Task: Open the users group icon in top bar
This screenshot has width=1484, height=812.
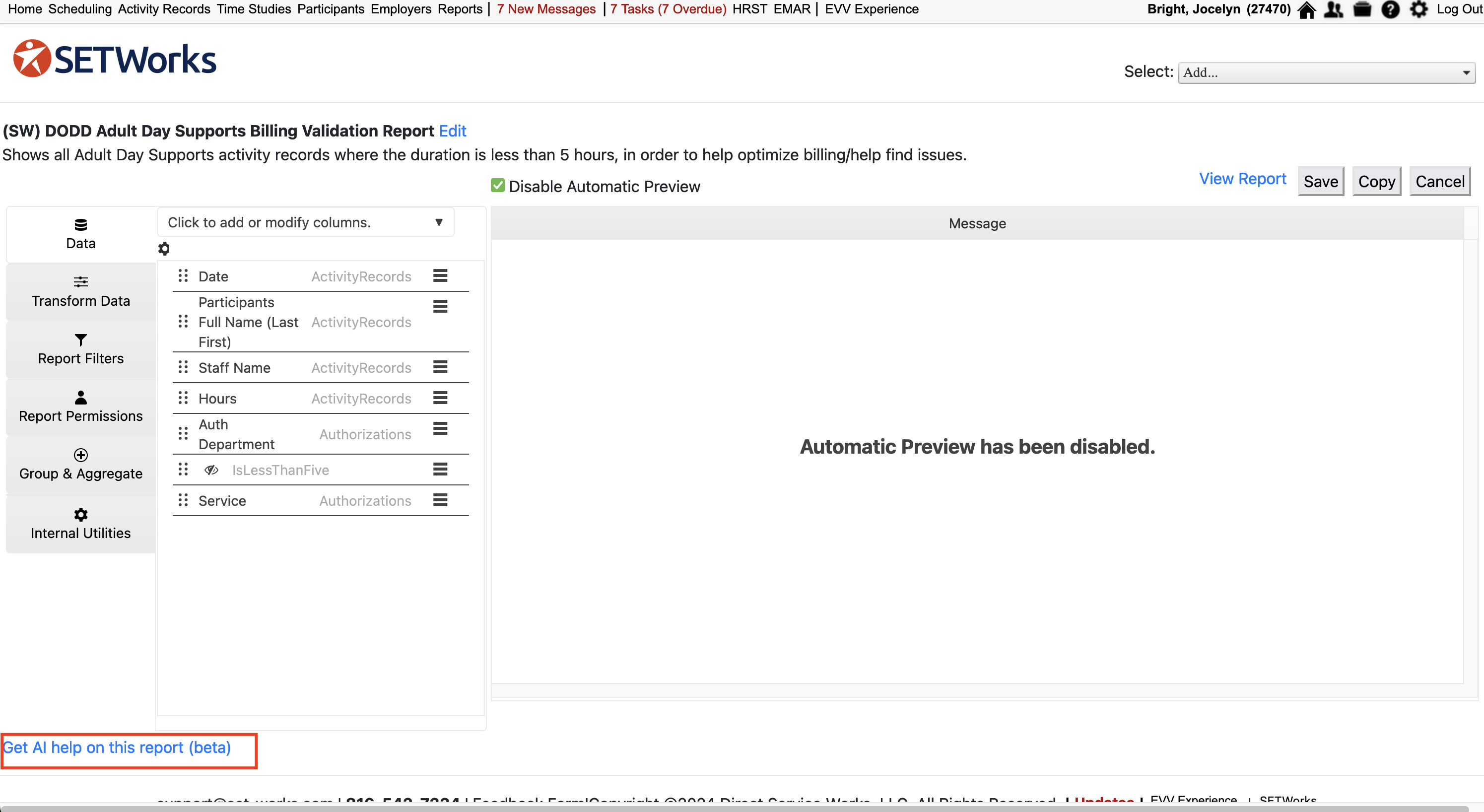Action: tap(1334, 10)
